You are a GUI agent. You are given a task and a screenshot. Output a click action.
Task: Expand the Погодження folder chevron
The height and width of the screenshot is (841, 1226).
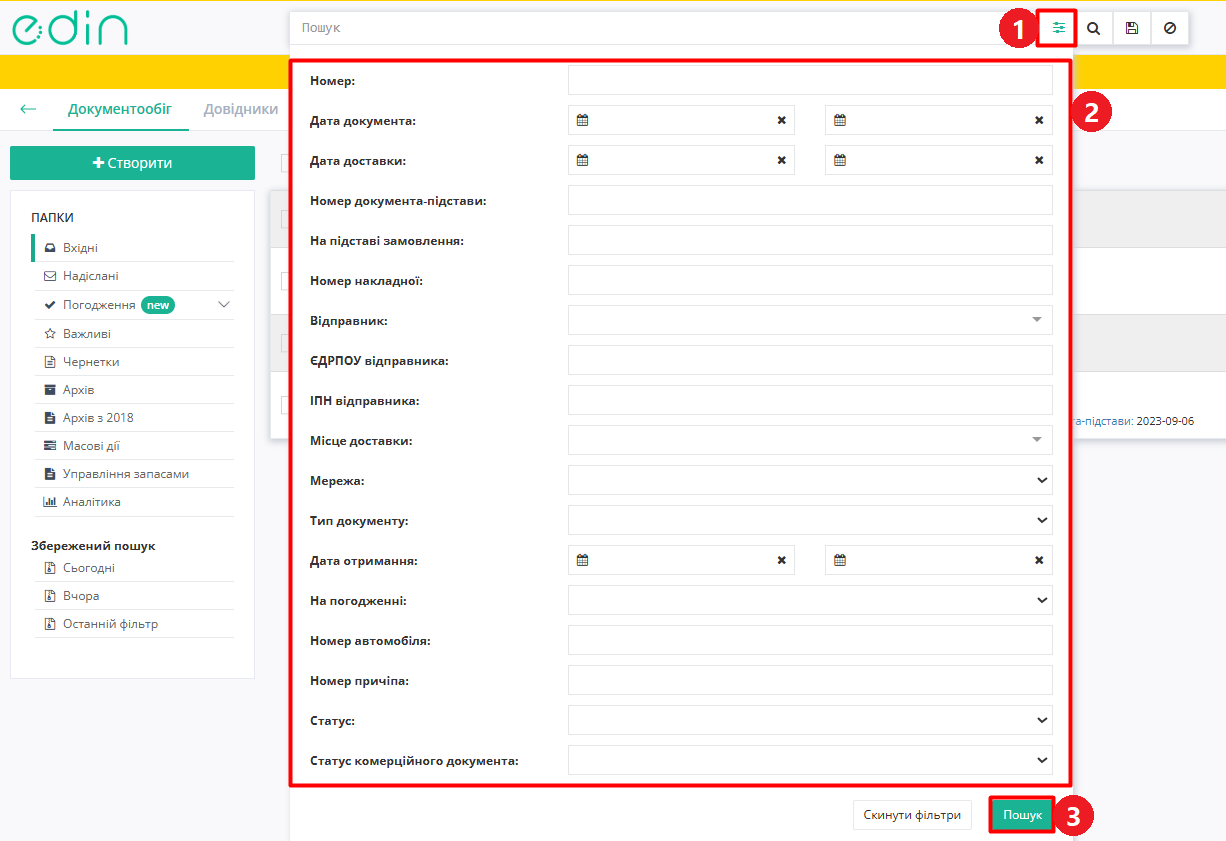224,304
